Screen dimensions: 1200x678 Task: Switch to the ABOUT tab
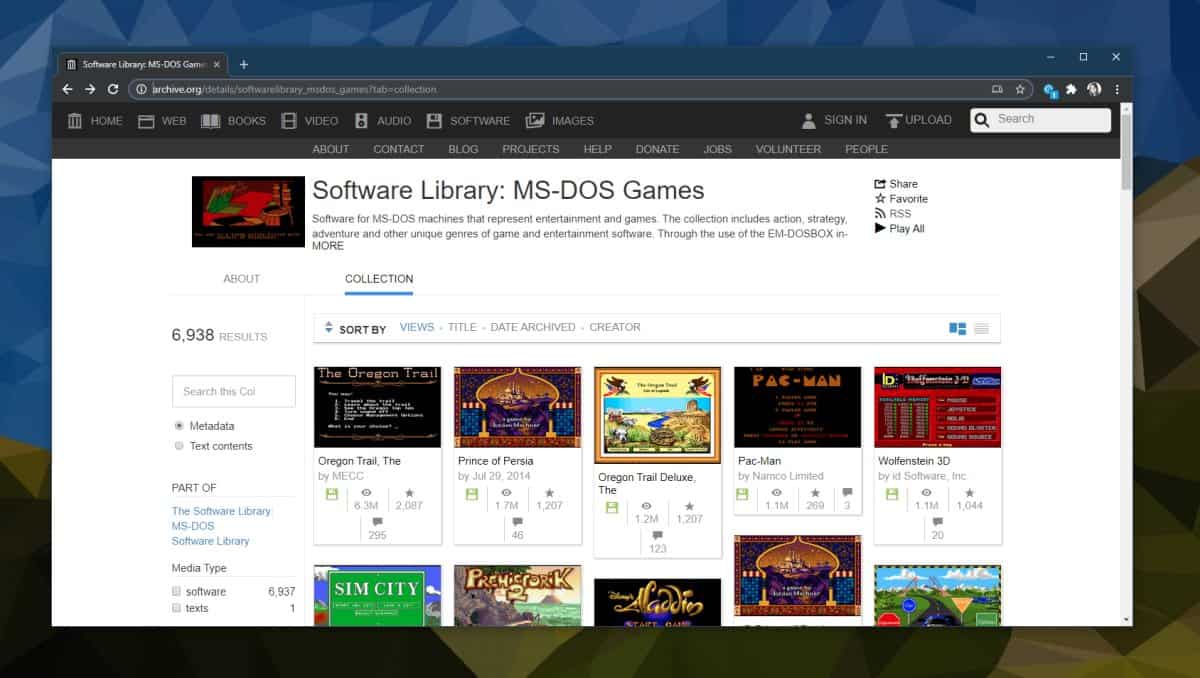pyautogui.click(x=241, y=279)
